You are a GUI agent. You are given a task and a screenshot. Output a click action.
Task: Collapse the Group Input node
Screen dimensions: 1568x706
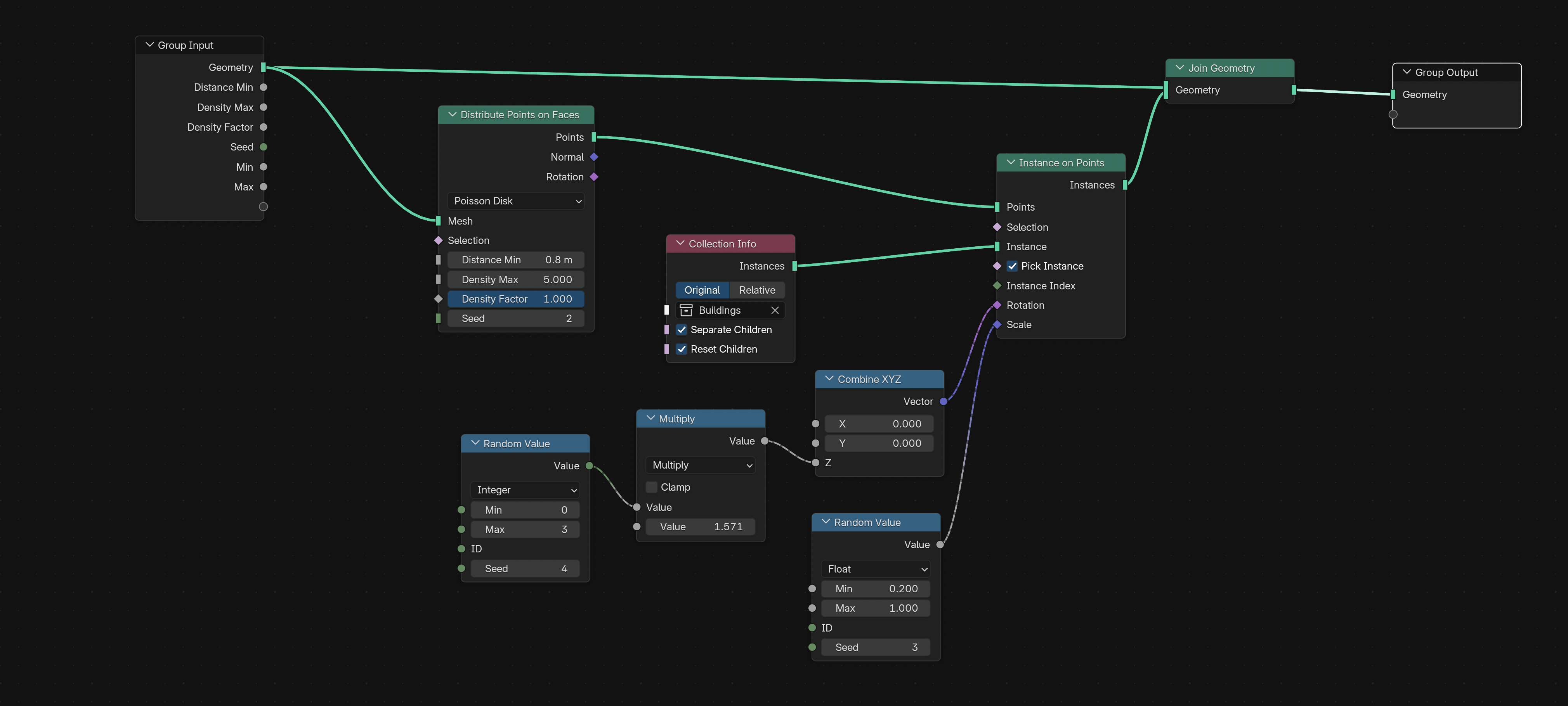[x=150, y=45]
